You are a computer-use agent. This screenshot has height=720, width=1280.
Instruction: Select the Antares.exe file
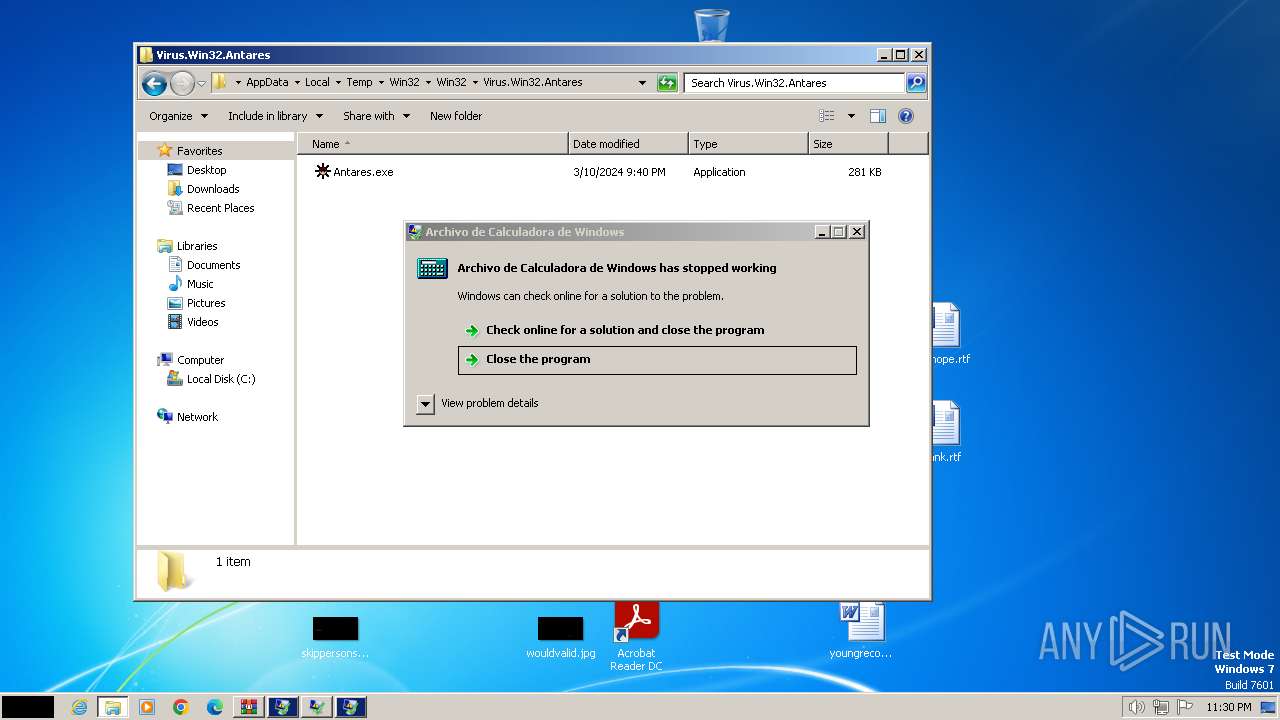click(363, 172)
